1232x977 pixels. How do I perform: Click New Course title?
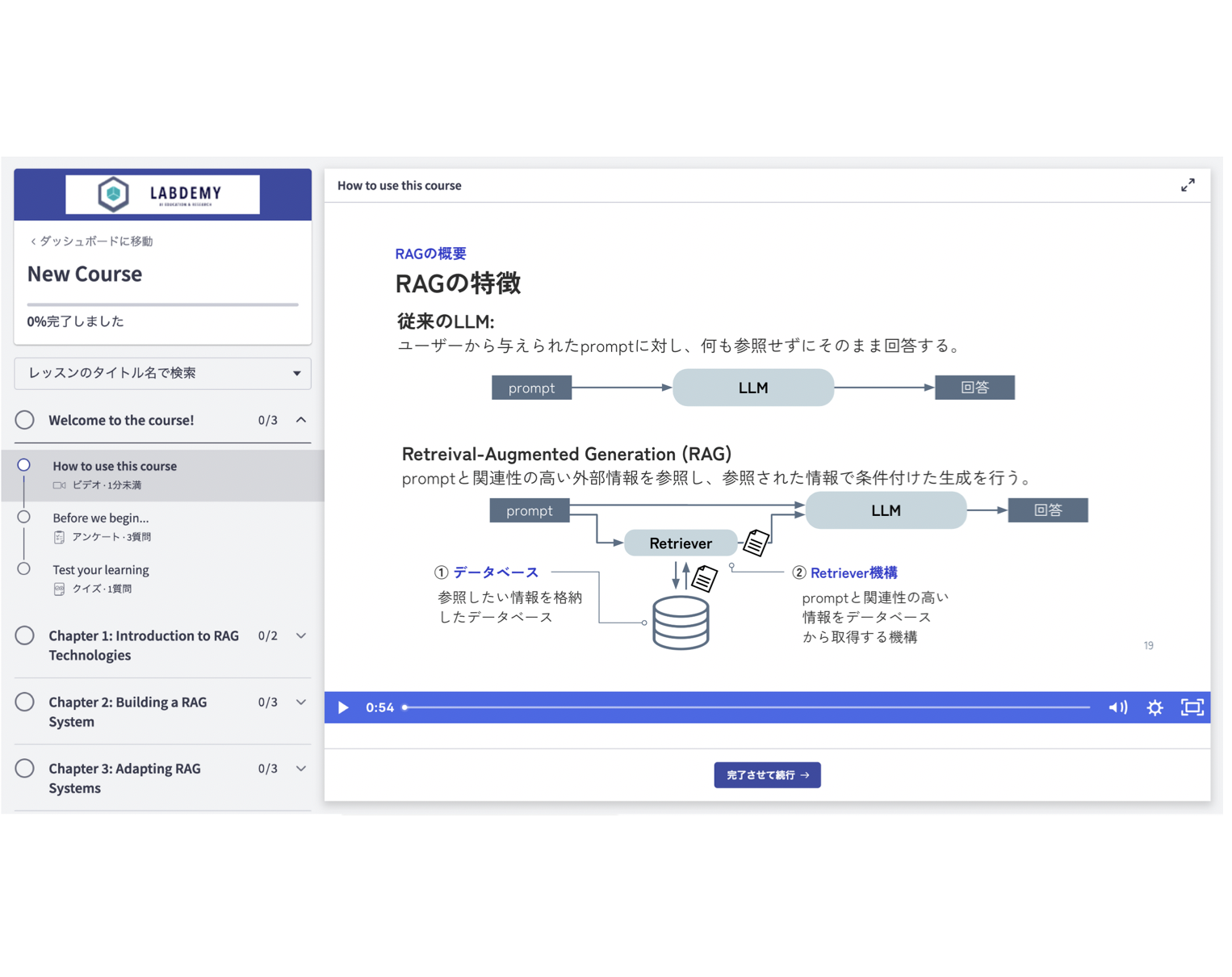coord(85,274)
